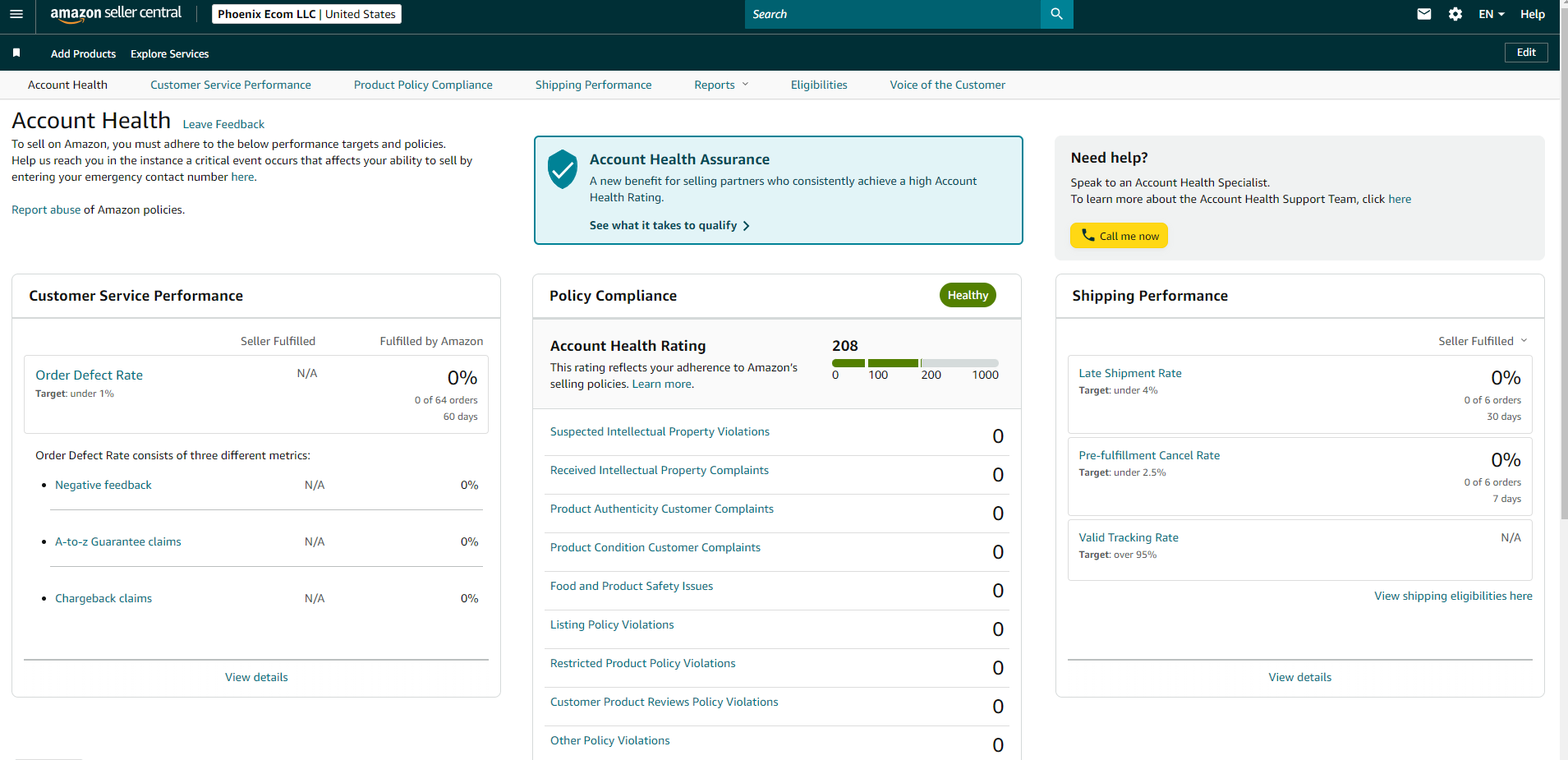Expand the Reports menu dropdown

click(721, 85)
